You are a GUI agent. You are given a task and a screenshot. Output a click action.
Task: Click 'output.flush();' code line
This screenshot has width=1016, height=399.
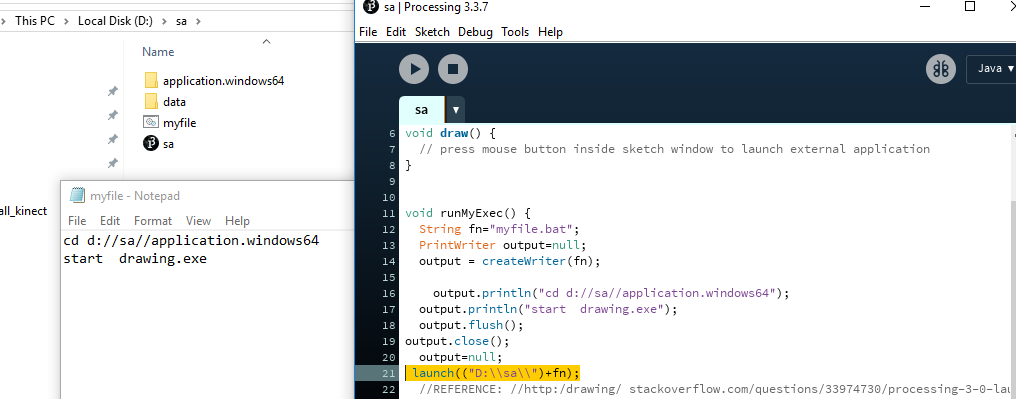[x=471, y=325]
